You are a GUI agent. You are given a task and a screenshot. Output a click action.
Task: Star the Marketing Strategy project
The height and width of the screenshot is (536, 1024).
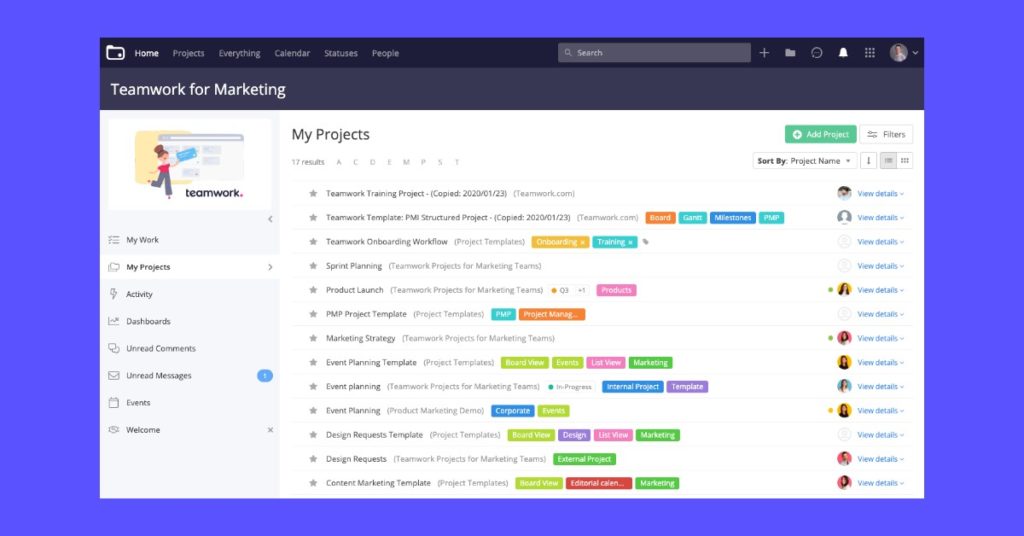point(313,338)
